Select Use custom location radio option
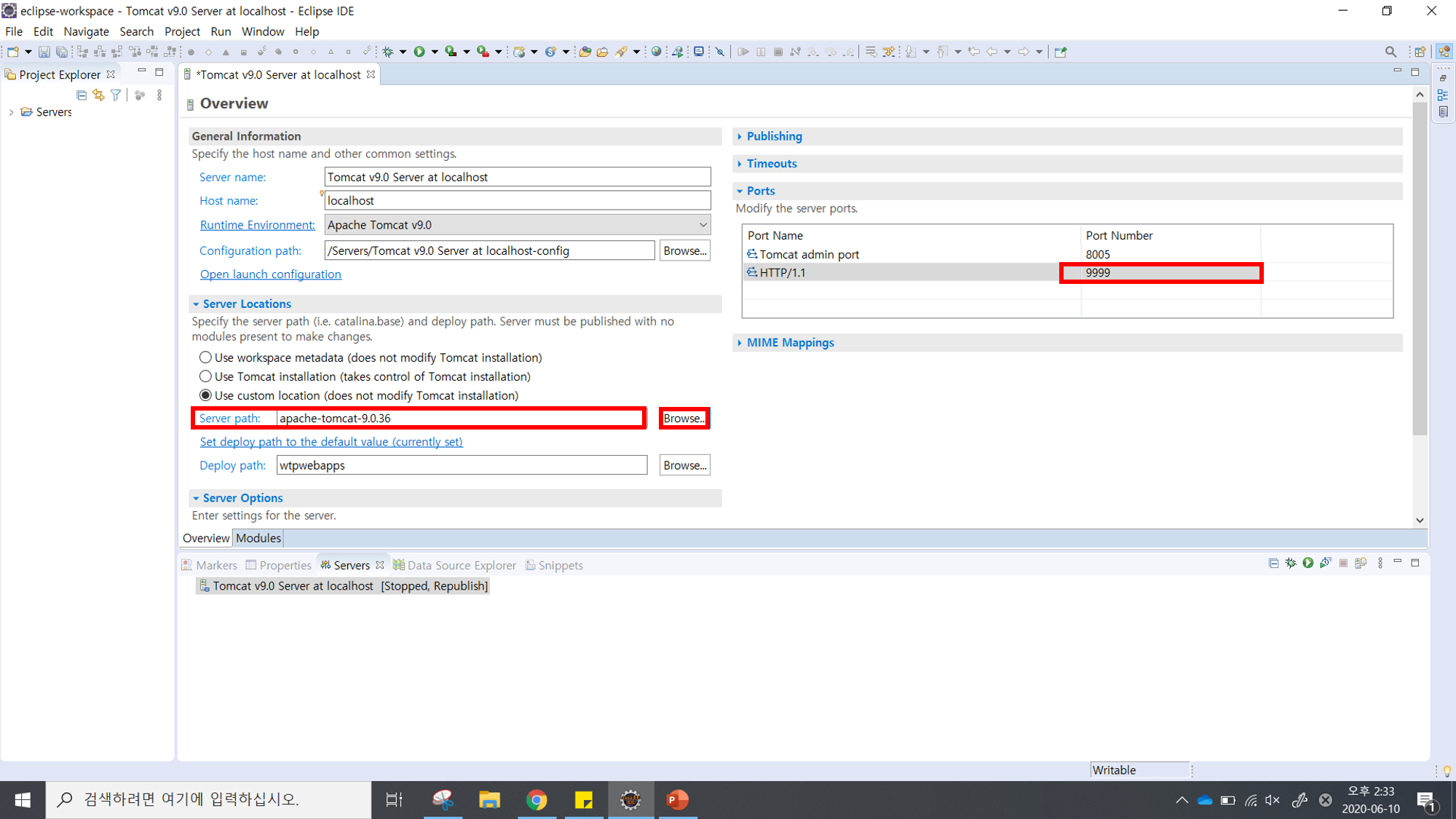The image size is (1456, 819). tap(205, 395)
